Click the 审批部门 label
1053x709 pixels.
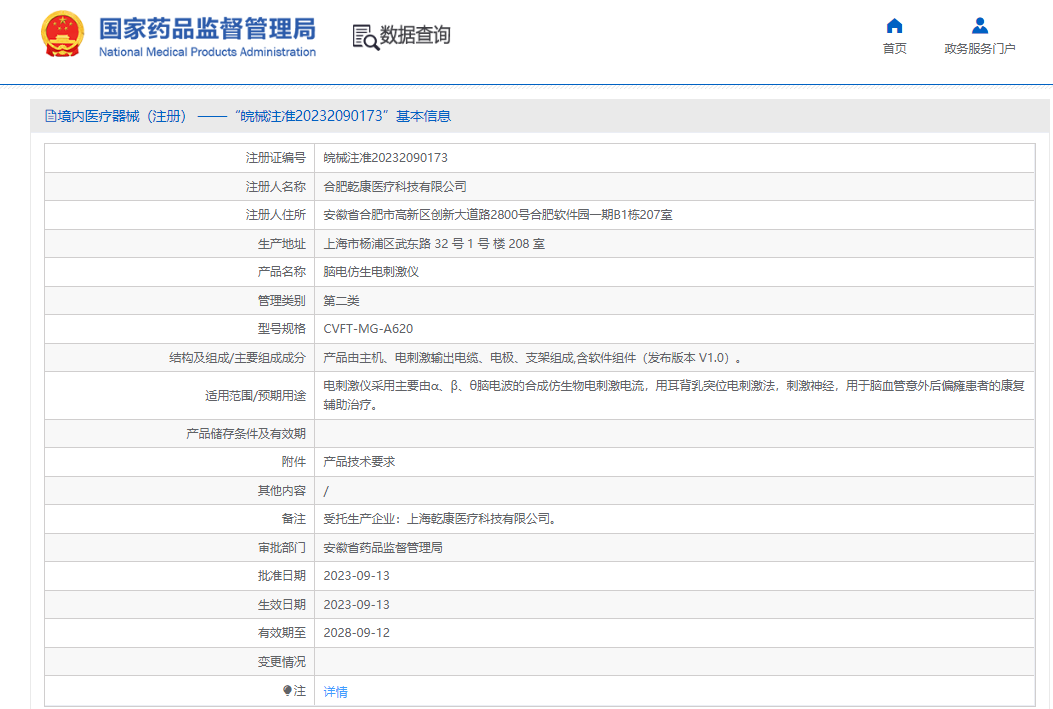pyautogui.click(x=281, y=548)
